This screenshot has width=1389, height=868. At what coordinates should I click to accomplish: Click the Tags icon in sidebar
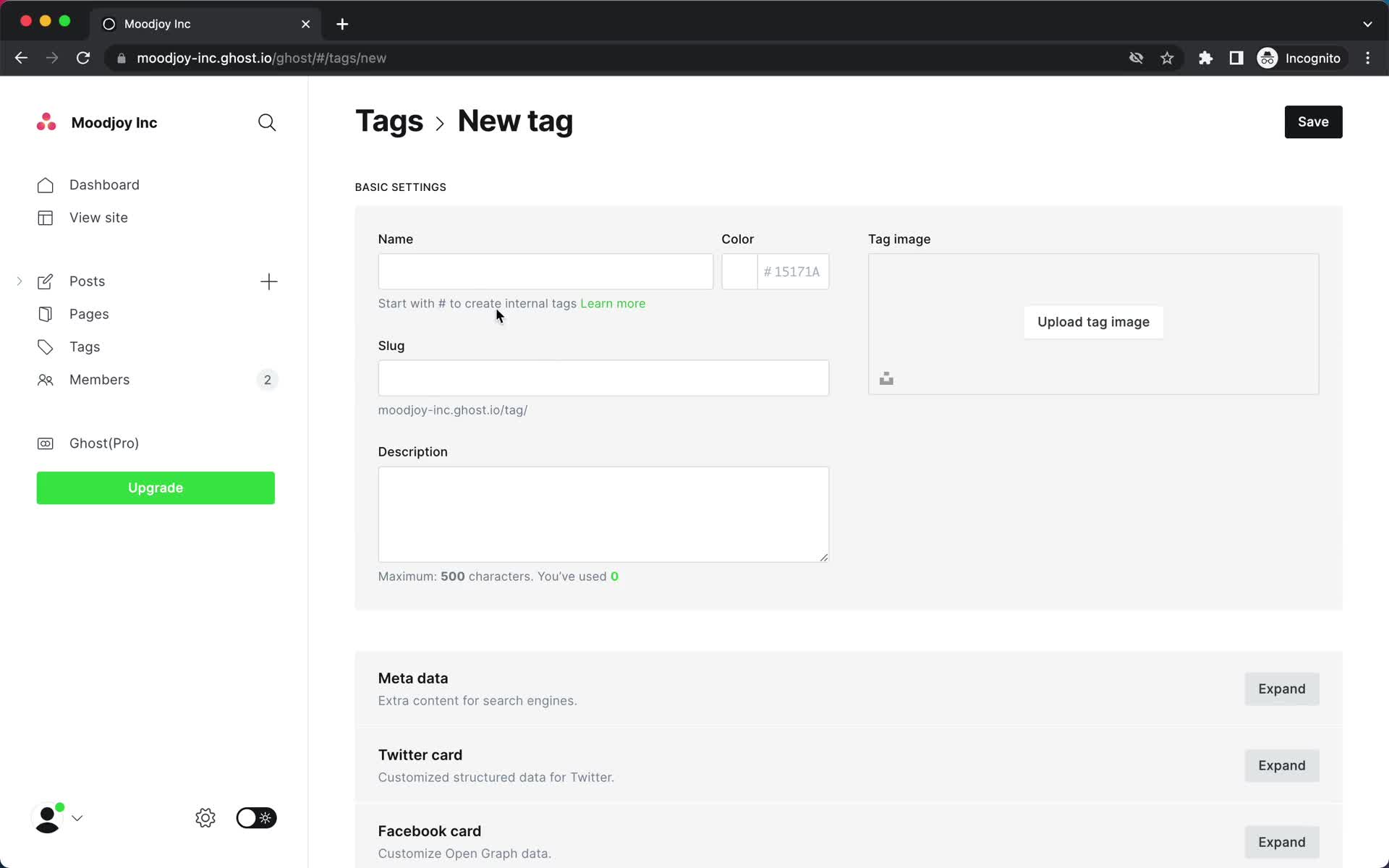click(x=46, y=347)
